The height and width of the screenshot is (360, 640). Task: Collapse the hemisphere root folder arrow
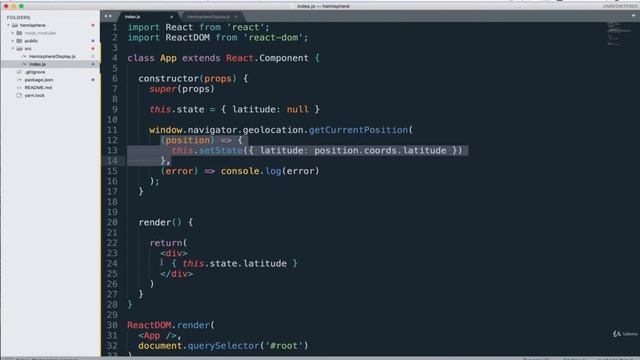pos(9,25)
